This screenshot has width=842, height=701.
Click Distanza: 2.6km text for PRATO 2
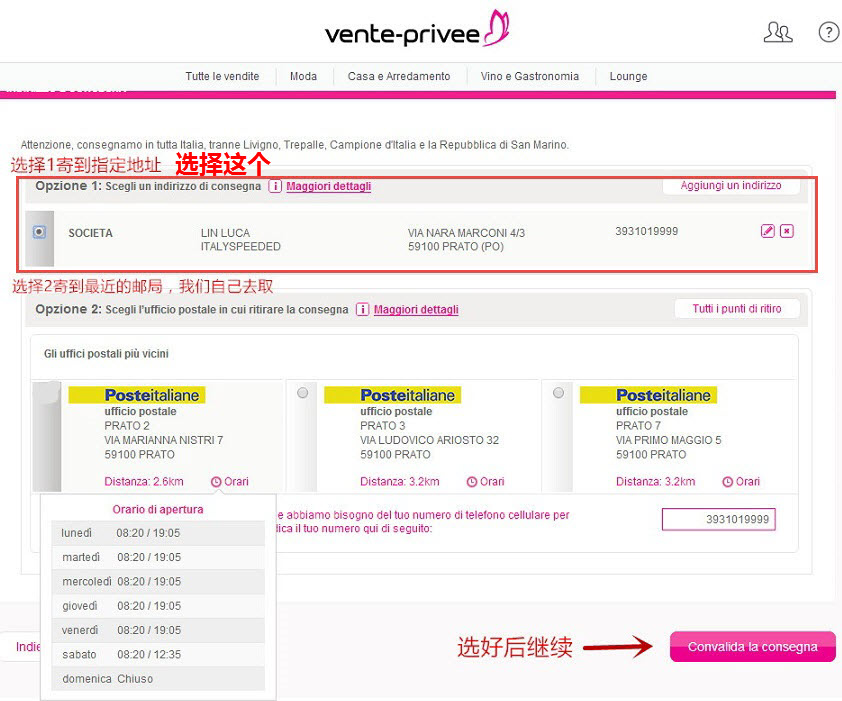144,482
